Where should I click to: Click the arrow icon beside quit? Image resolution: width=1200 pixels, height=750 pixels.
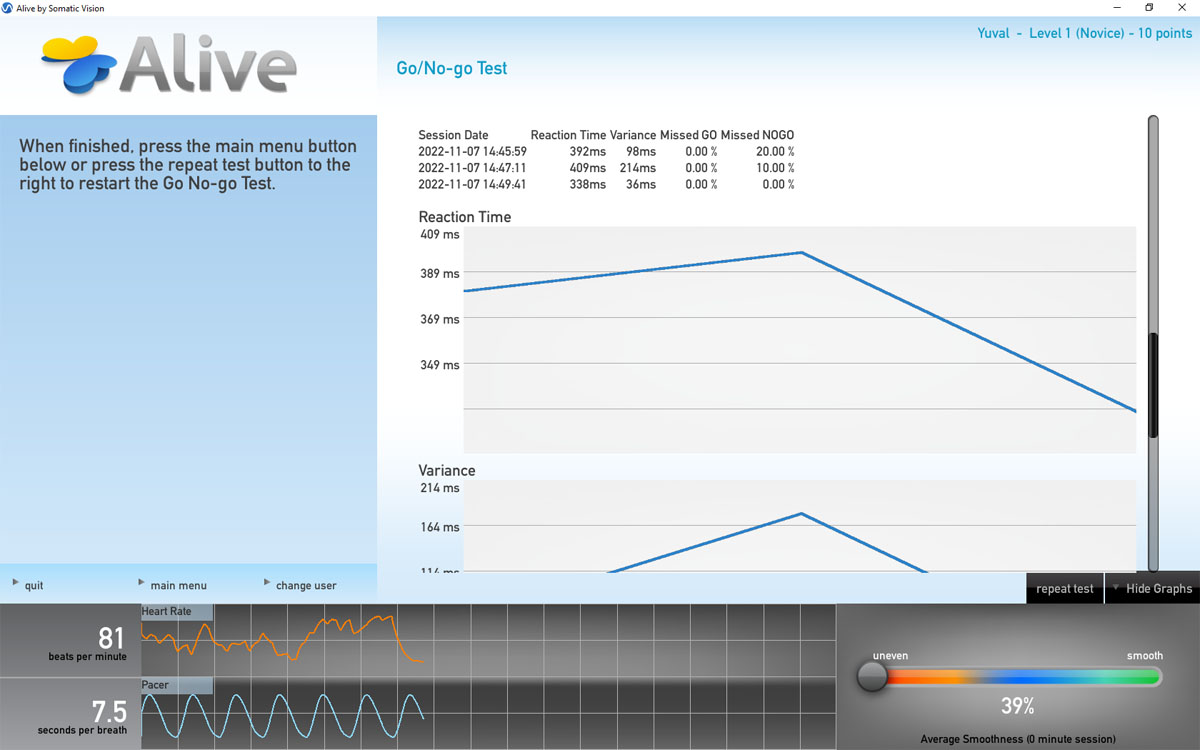(15, 582)
